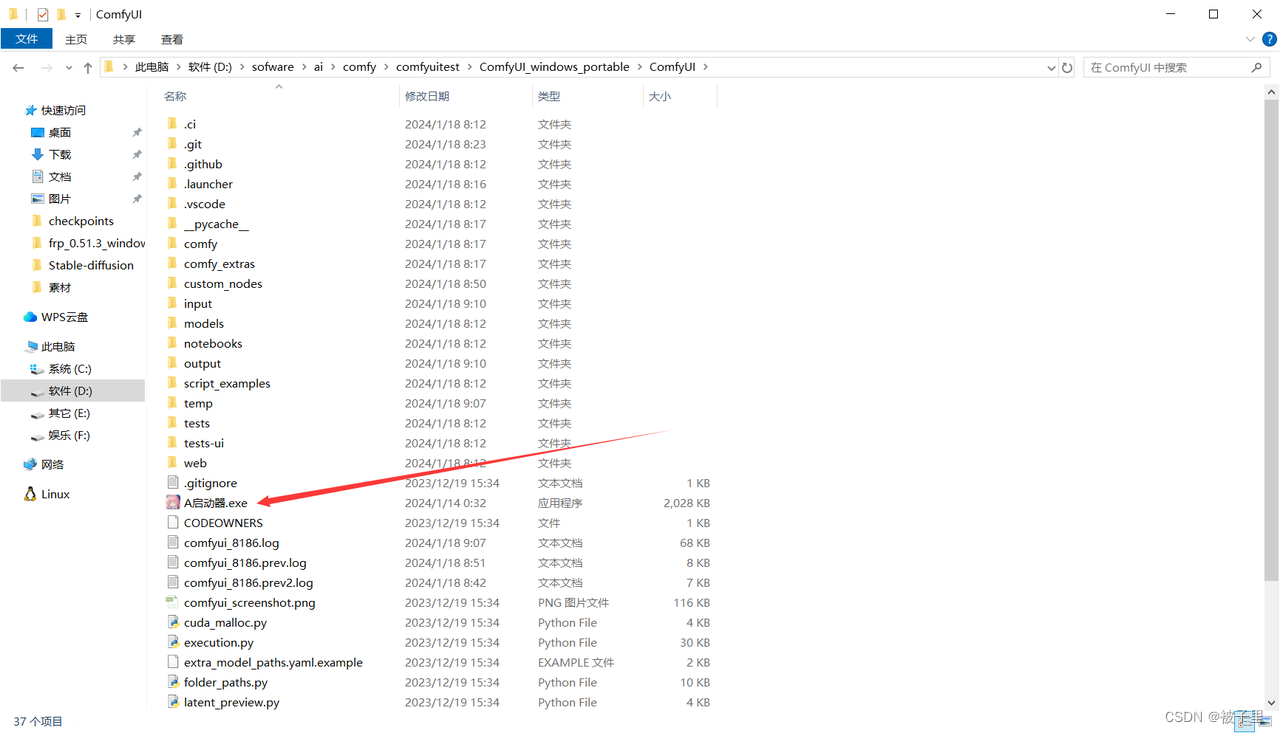The image size is (1280, 733).
Task: Open 快速访问 in the navigation pane
Action: tap(63, 110)
